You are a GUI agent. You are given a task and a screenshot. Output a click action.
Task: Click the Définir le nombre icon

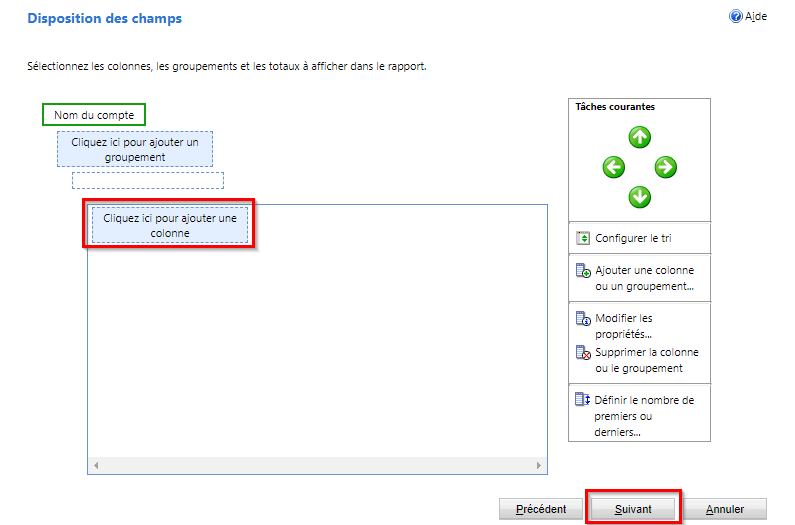click(583, 400)
